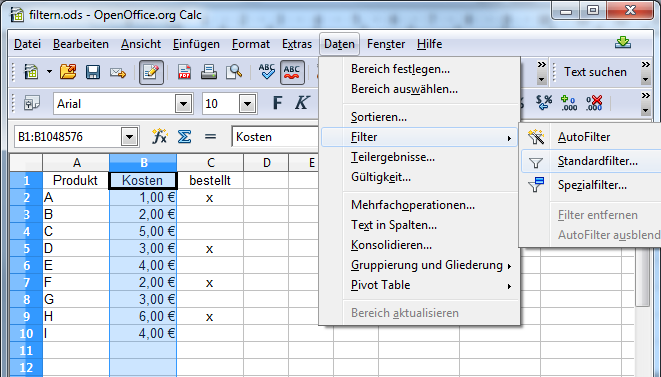
Task: Open the Function Wizard icon
Action: click(x=159, y=137)
